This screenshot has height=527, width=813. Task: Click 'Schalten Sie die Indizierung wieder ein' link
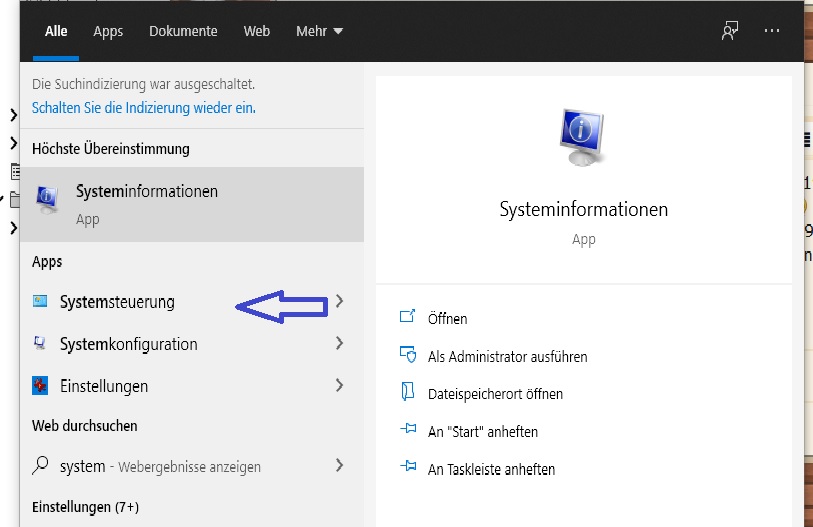(x=144, y=108)
